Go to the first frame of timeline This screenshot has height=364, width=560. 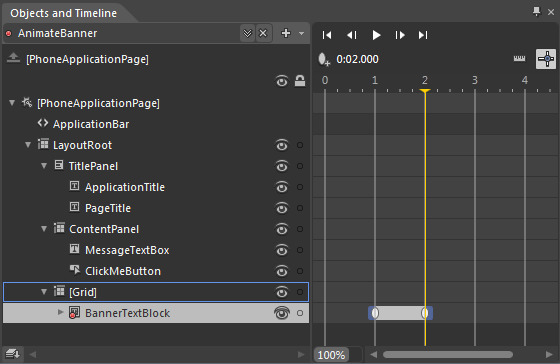(x=327, y=35)
